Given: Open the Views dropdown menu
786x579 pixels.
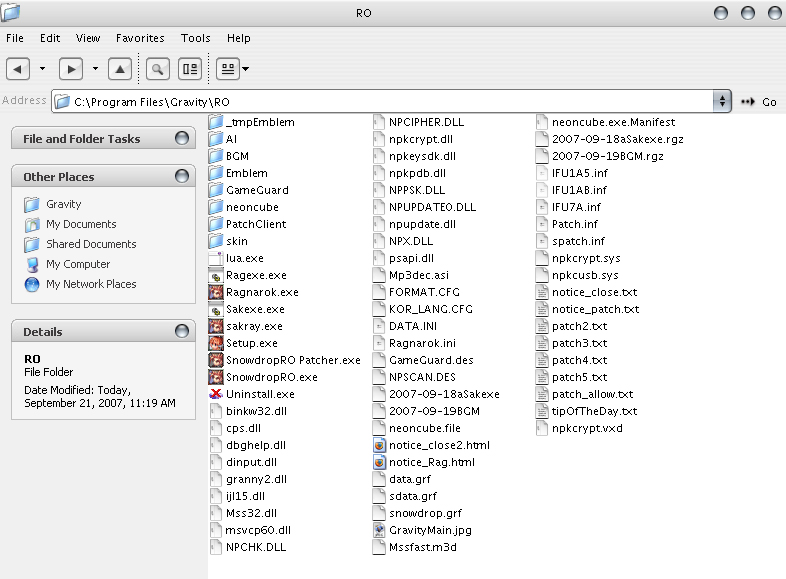Looking at the screenshot, I should coord(234,69).
